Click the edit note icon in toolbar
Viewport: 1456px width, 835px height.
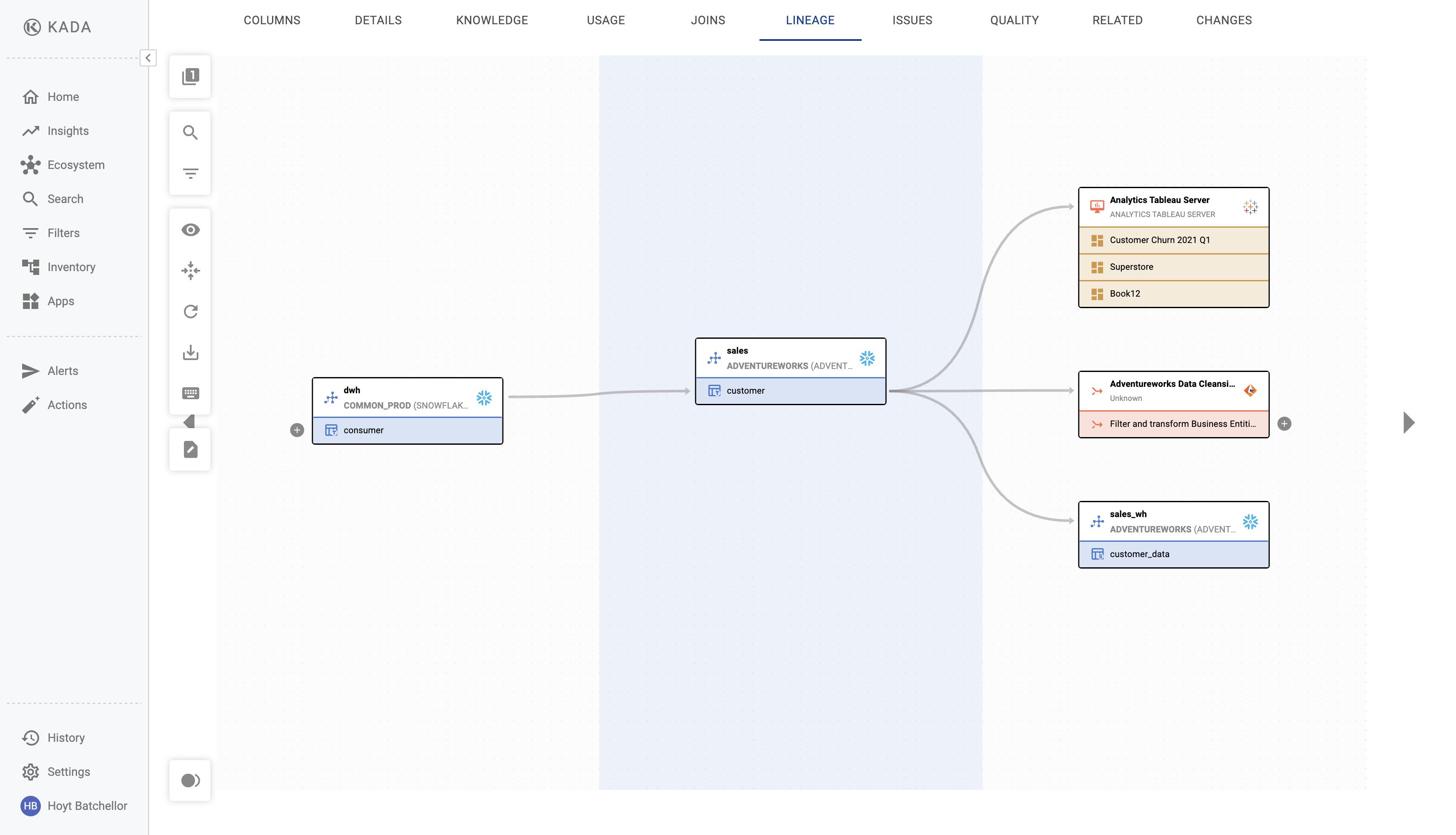pos(190,449)
